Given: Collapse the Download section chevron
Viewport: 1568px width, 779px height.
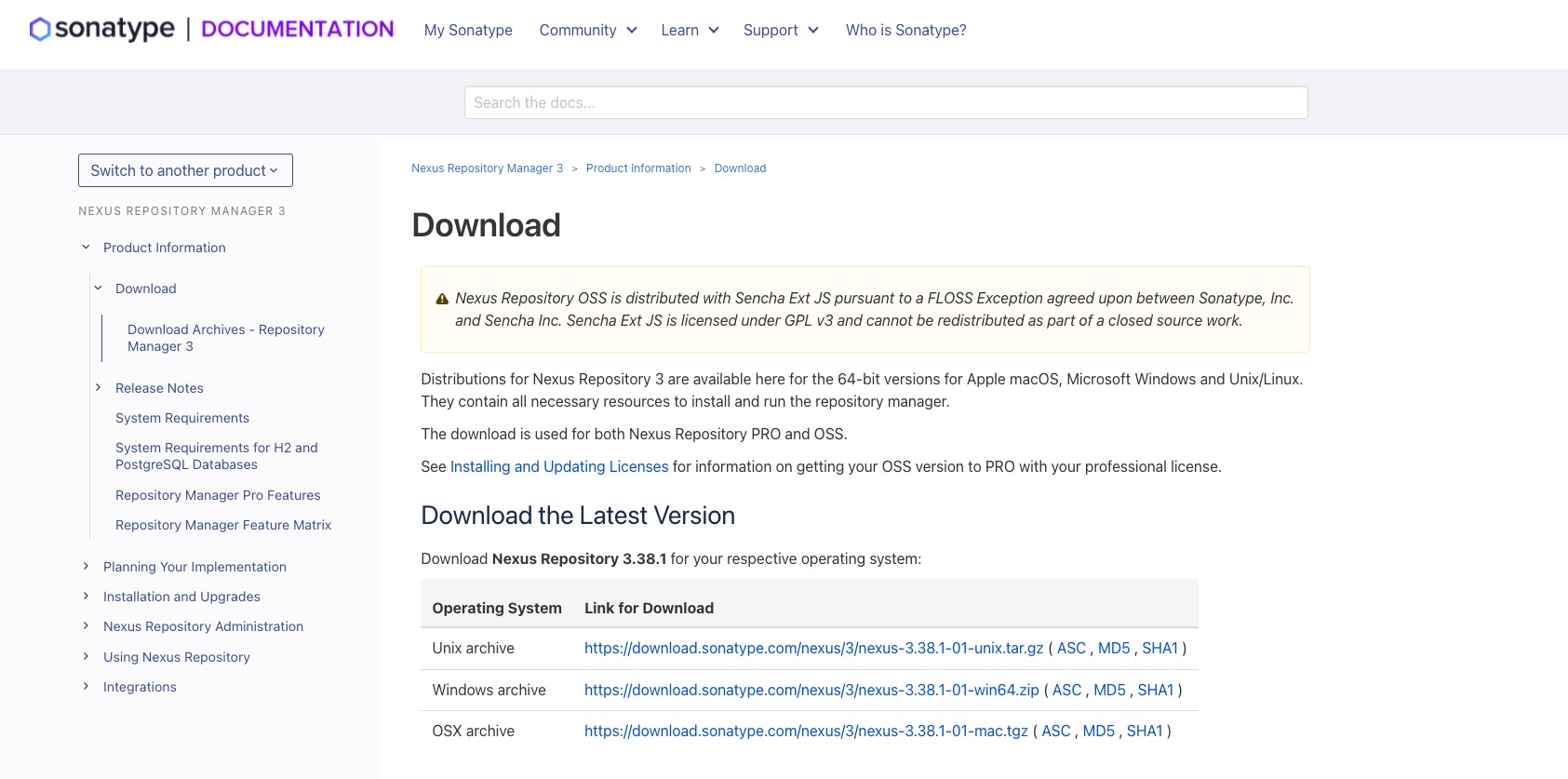Looking at the screenshot, I should click(98, 289).
